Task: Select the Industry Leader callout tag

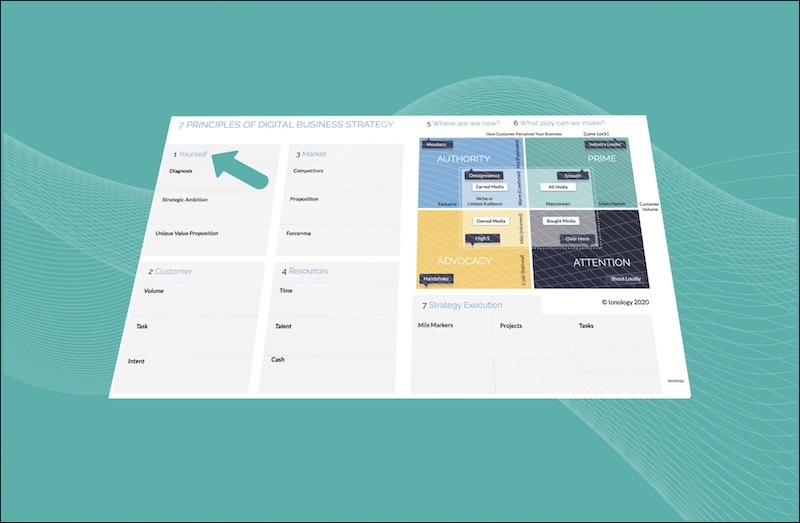Action: click(x=604, y=145)
